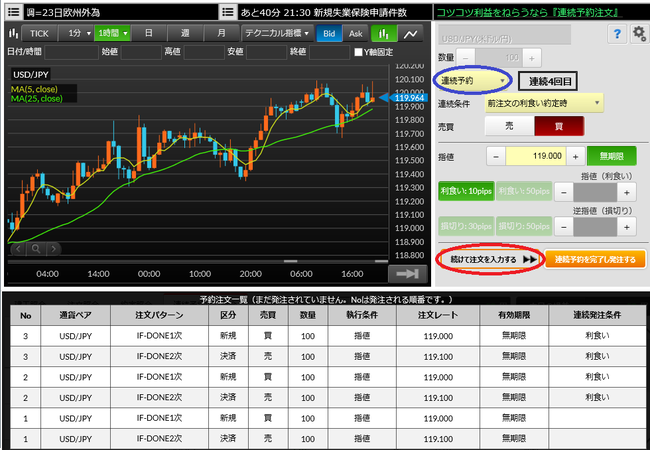Viewport: 650px width, 450px height.
Task: Select 日 (daily) timeframe
Action: tap(149, 33)
